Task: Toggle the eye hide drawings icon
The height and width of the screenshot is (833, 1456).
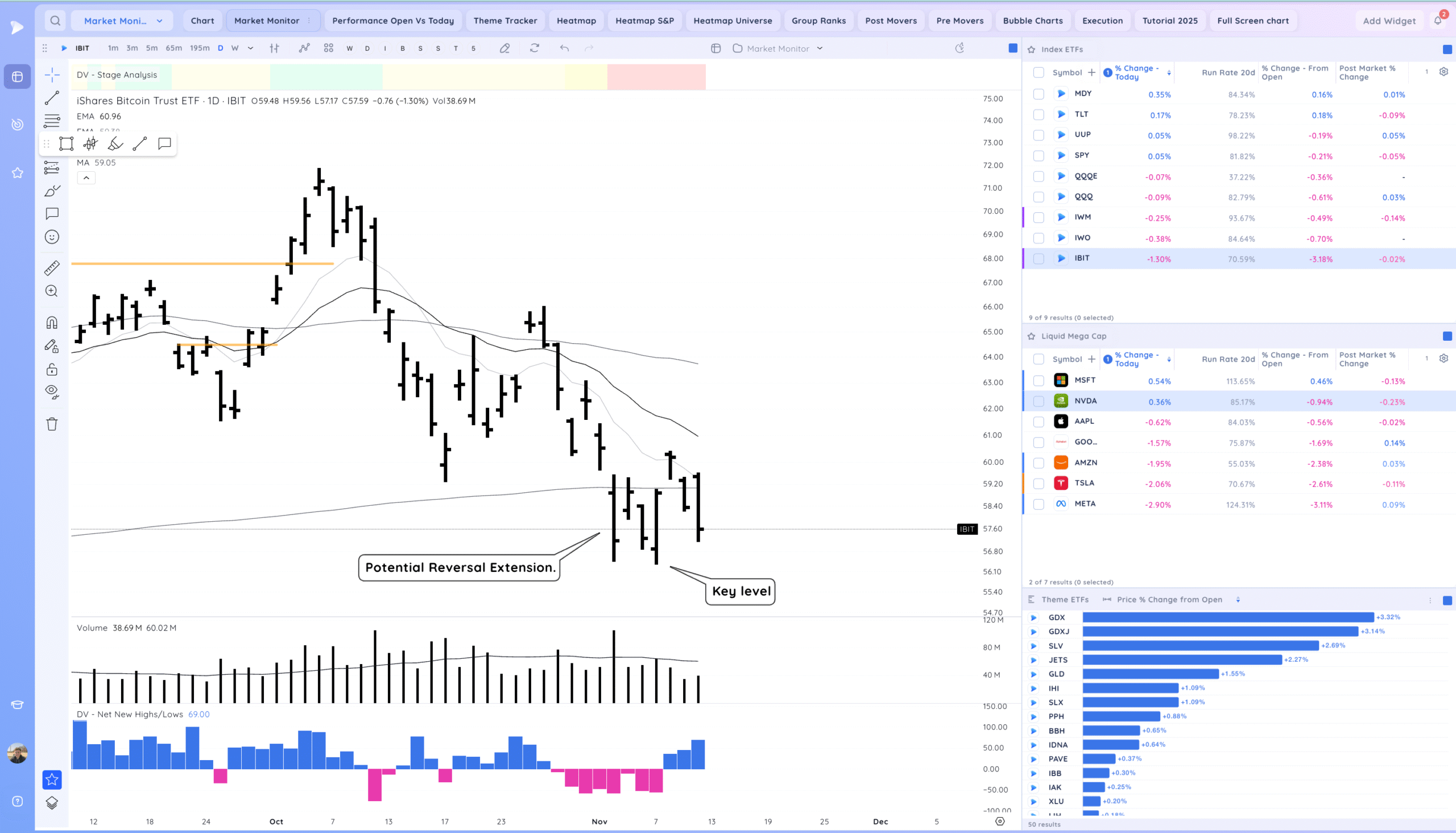Action: click(52, 392)
